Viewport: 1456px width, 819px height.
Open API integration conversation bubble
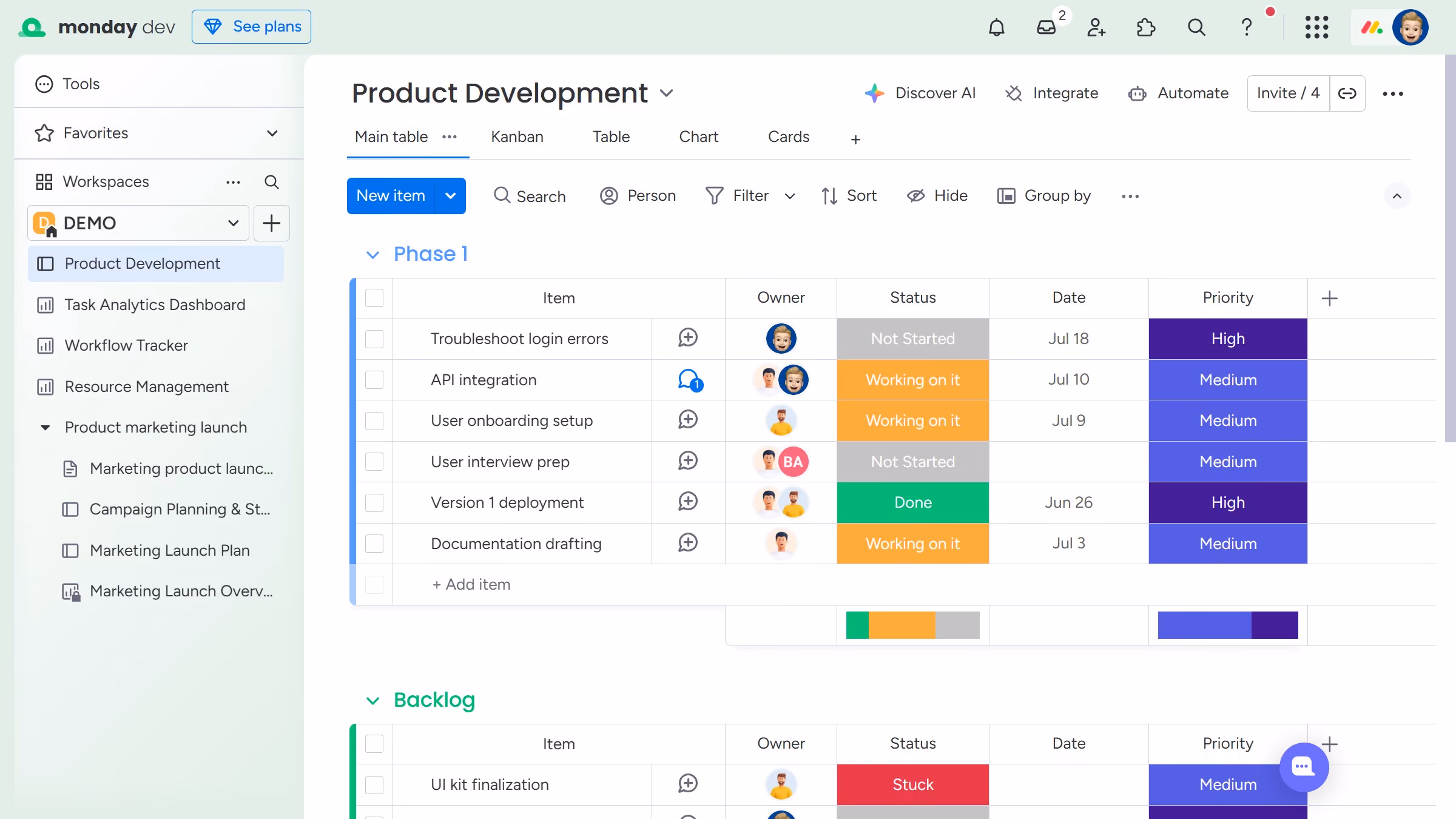pyautogui.click(x=690, y=380)
